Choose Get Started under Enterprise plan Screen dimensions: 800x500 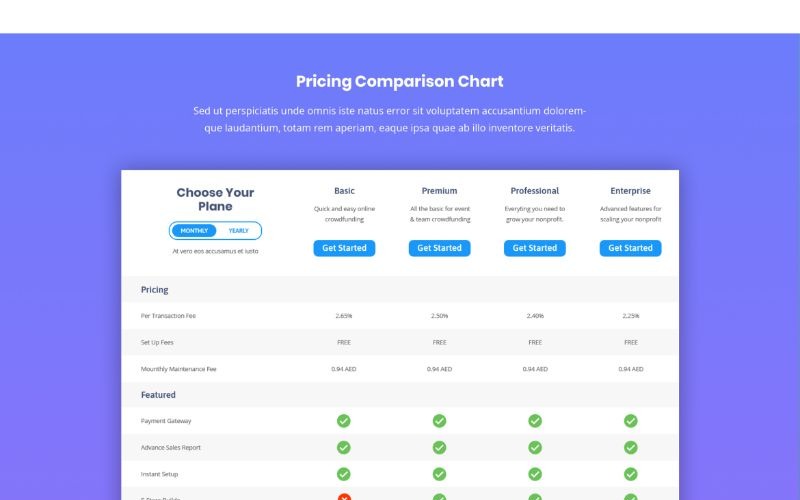(x=630, y=248)
